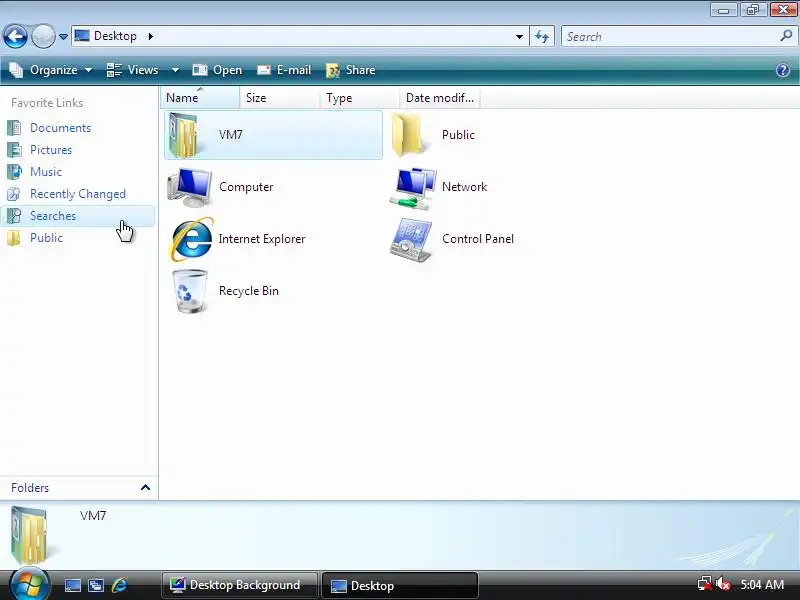
Task: Click Switch between windows quick launch icon
Action: pyautogui.click(x=95, y=585)
